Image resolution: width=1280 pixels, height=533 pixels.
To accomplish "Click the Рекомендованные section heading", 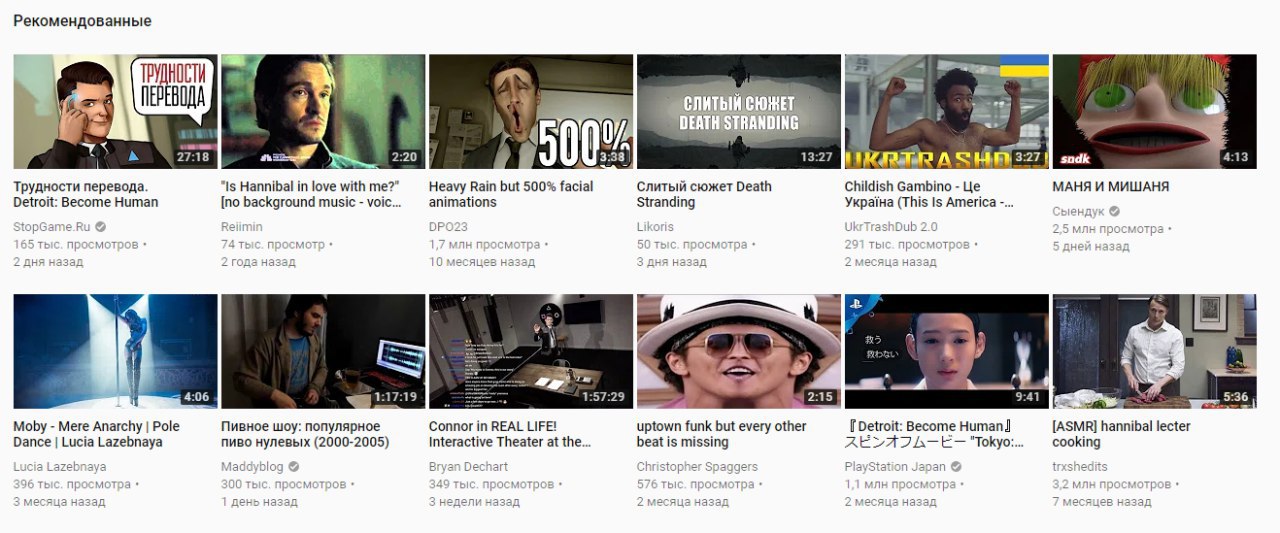I will click(83, 20).
